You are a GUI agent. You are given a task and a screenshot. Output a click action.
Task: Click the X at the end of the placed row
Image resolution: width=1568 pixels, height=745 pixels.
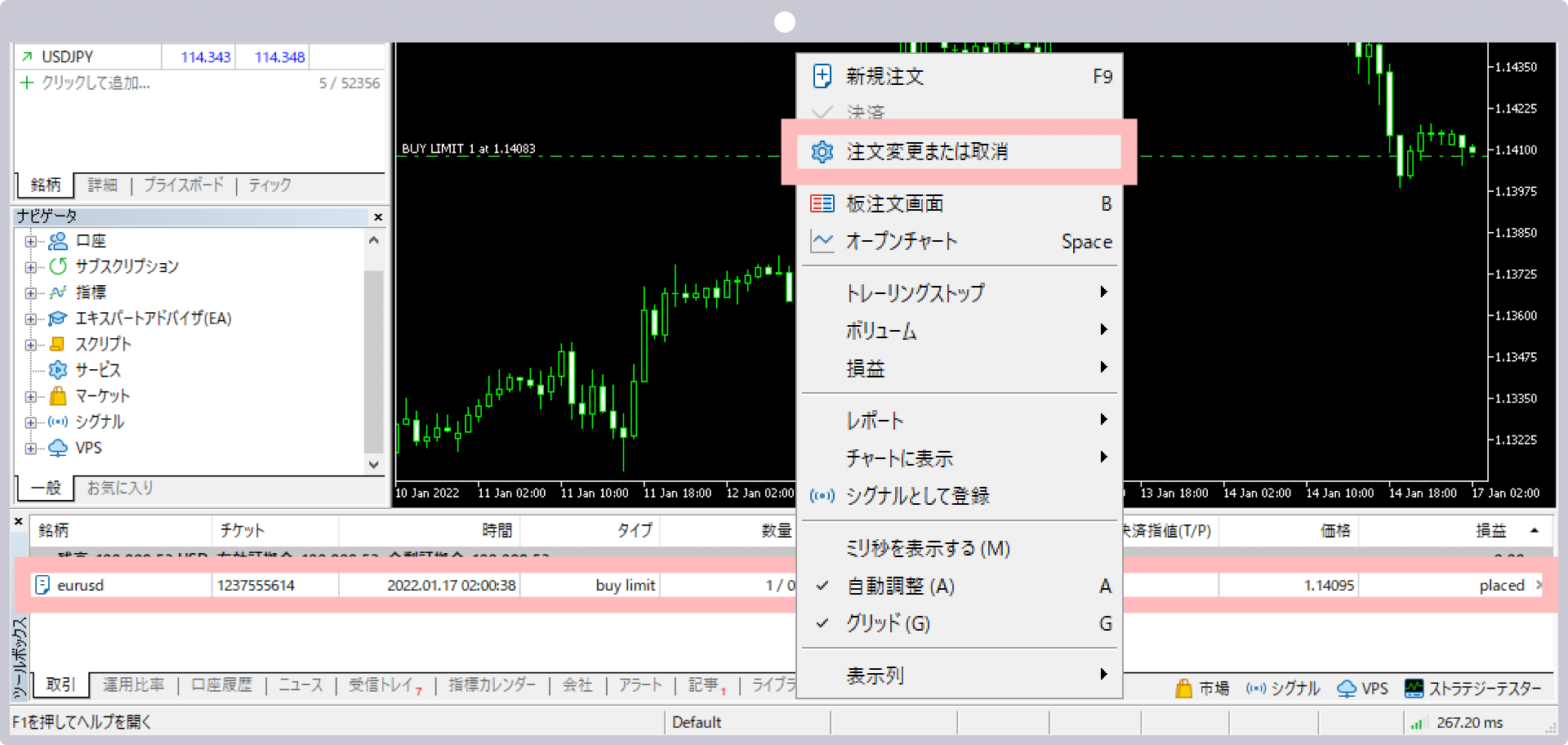click(1539, 585)
